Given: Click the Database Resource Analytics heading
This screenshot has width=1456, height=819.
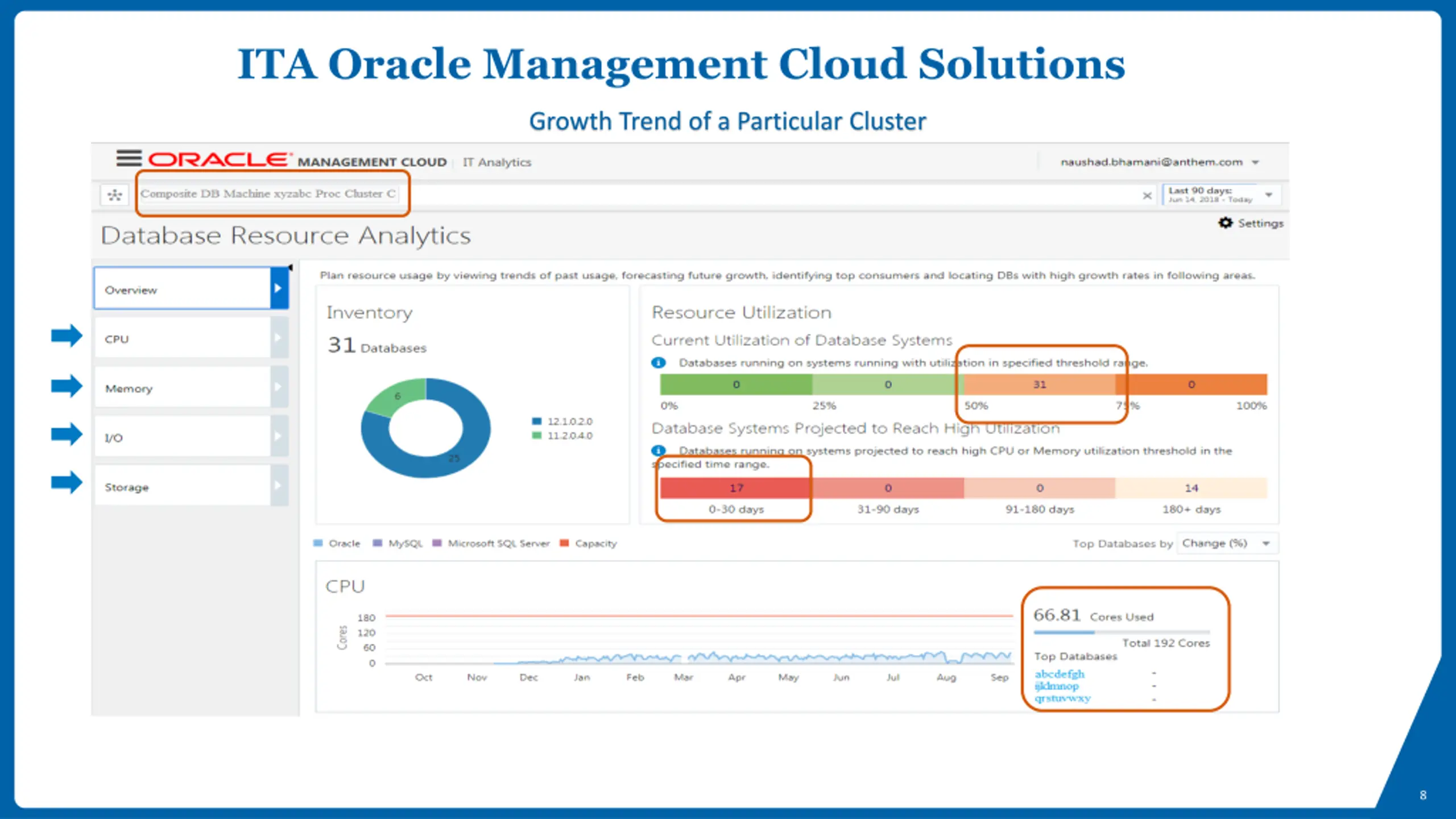Looking at the screenshot, I should [286, 235].
